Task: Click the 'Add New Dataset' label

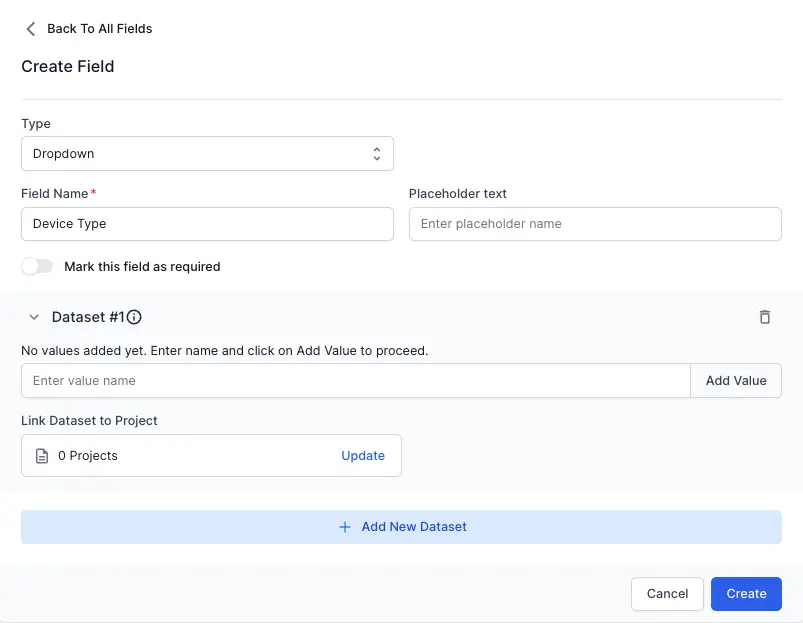Action: pyautogui.click(x=414, y=527)
